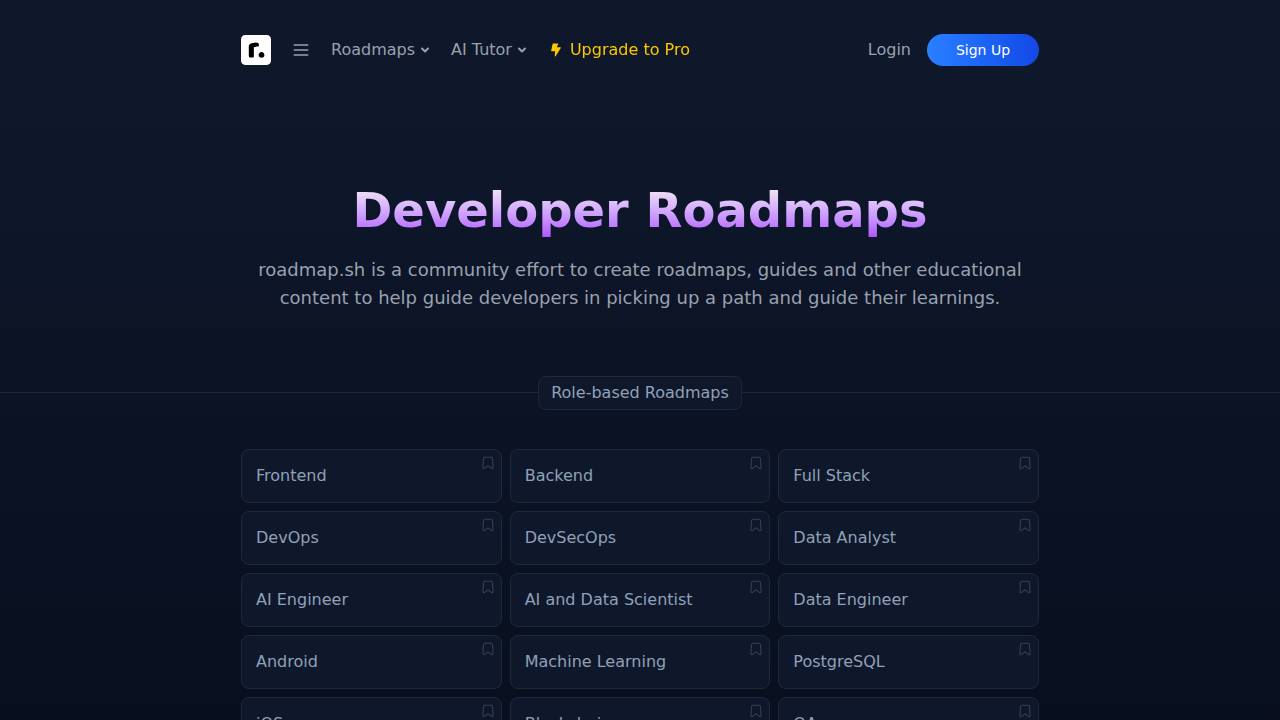Click the roadmap.sh logo icon
This screenshot has width=1280, height=720.
pos(256,50)
